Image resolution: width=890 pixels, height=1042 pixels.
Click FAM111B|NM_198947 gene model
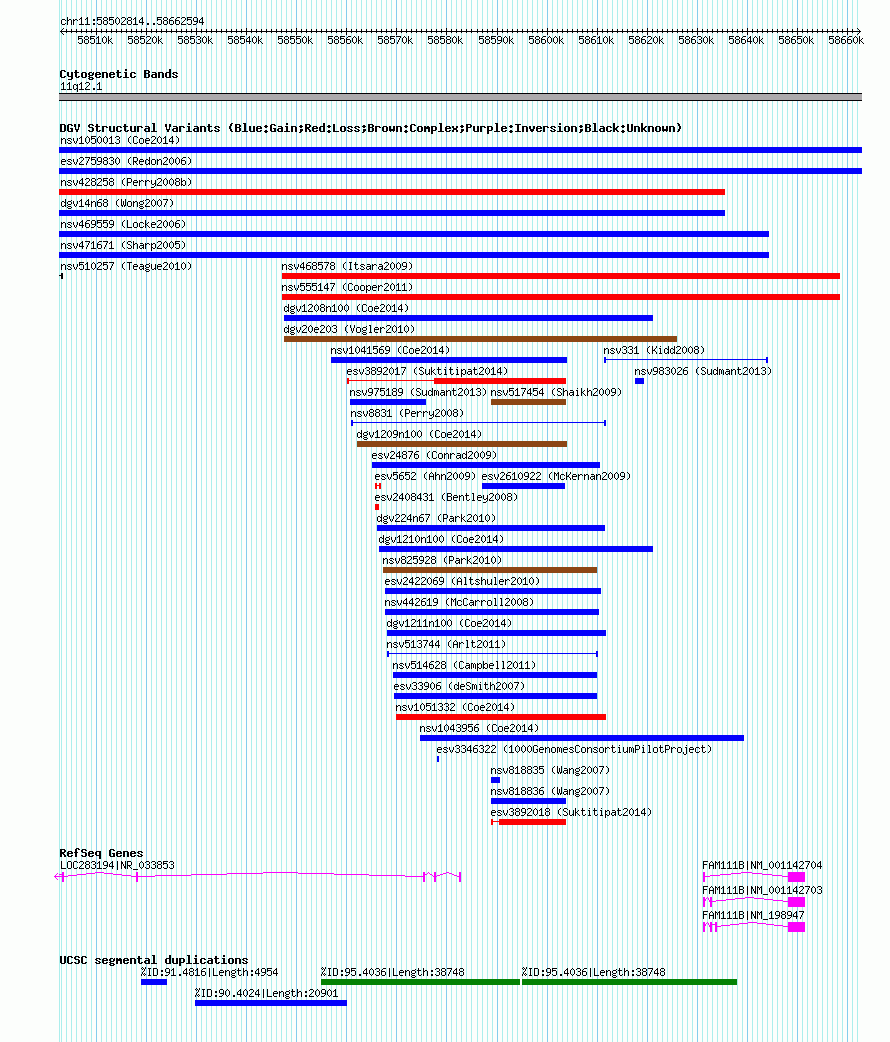754,927
